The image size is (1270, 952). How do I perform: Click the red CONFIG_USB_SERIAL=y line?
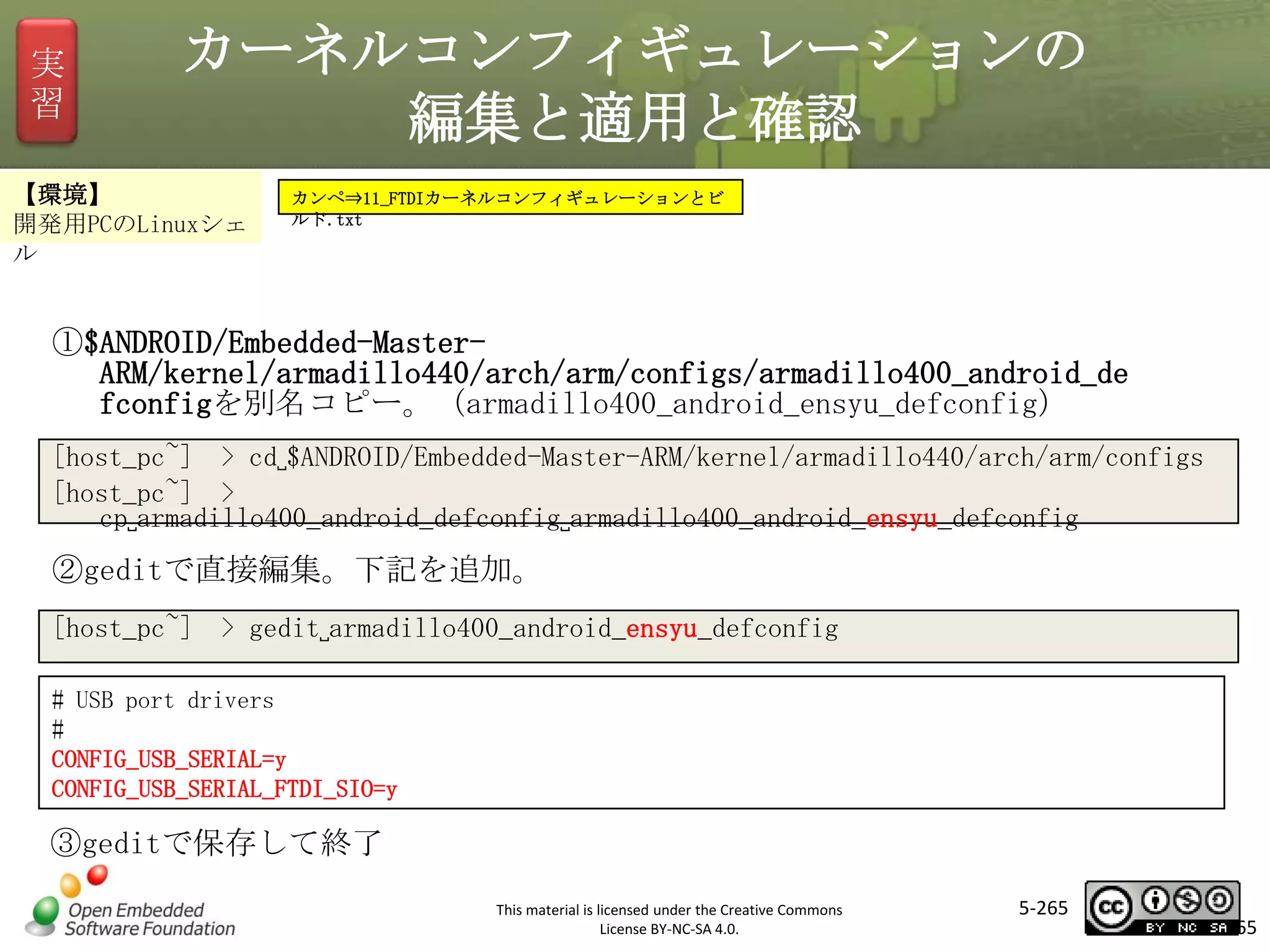[169, 759]
